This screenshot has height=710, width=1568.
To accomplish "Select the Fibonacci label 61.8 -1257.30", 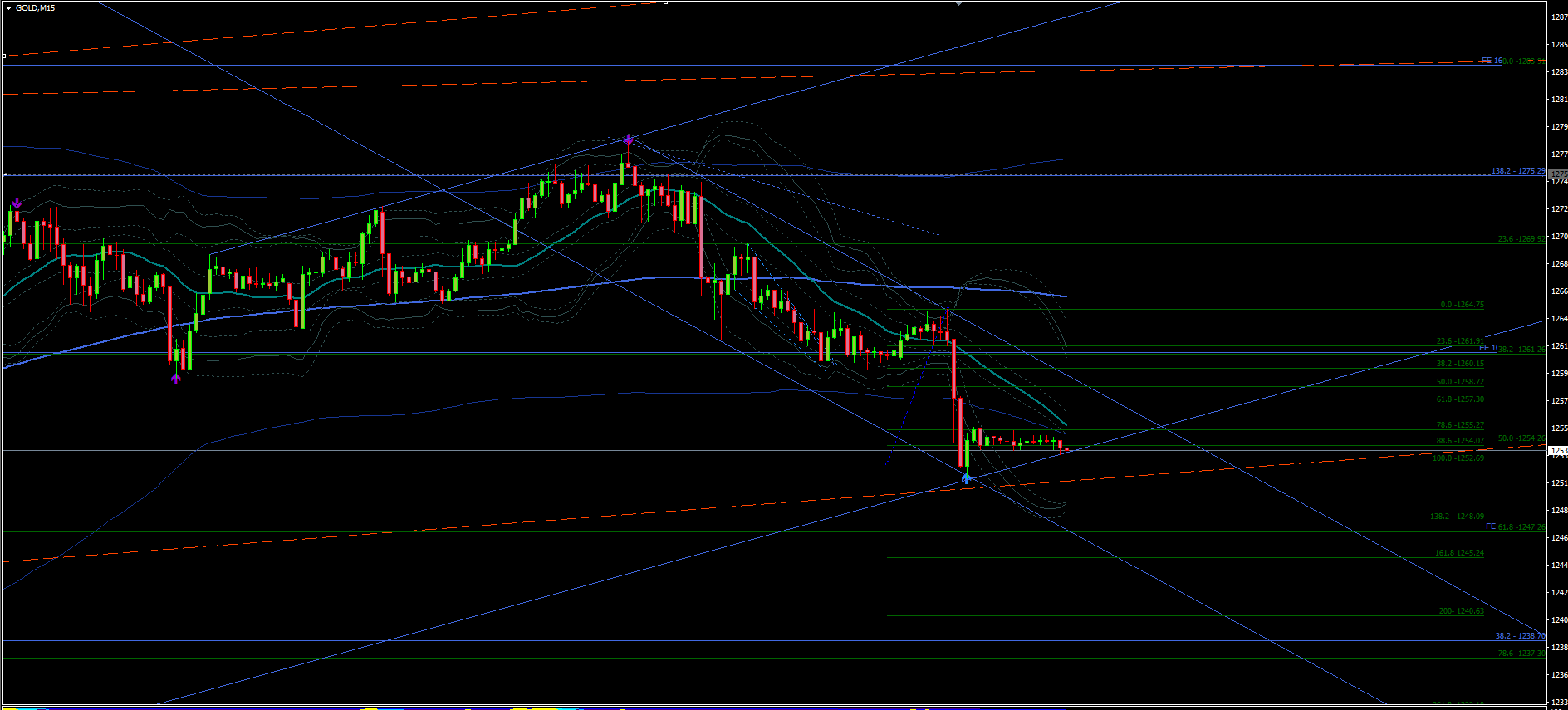I will point(1460,399).
